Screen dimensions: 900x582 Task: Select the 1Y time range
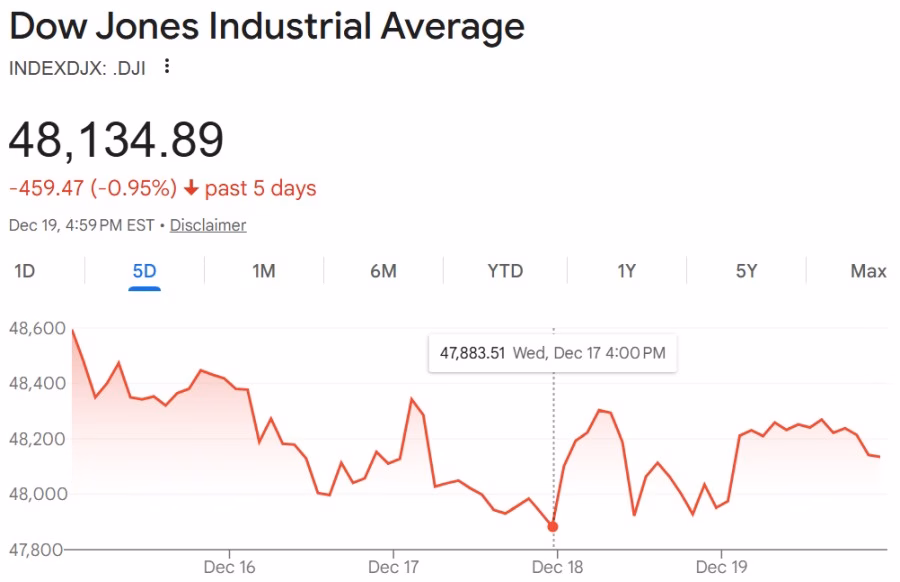(626, 271)
